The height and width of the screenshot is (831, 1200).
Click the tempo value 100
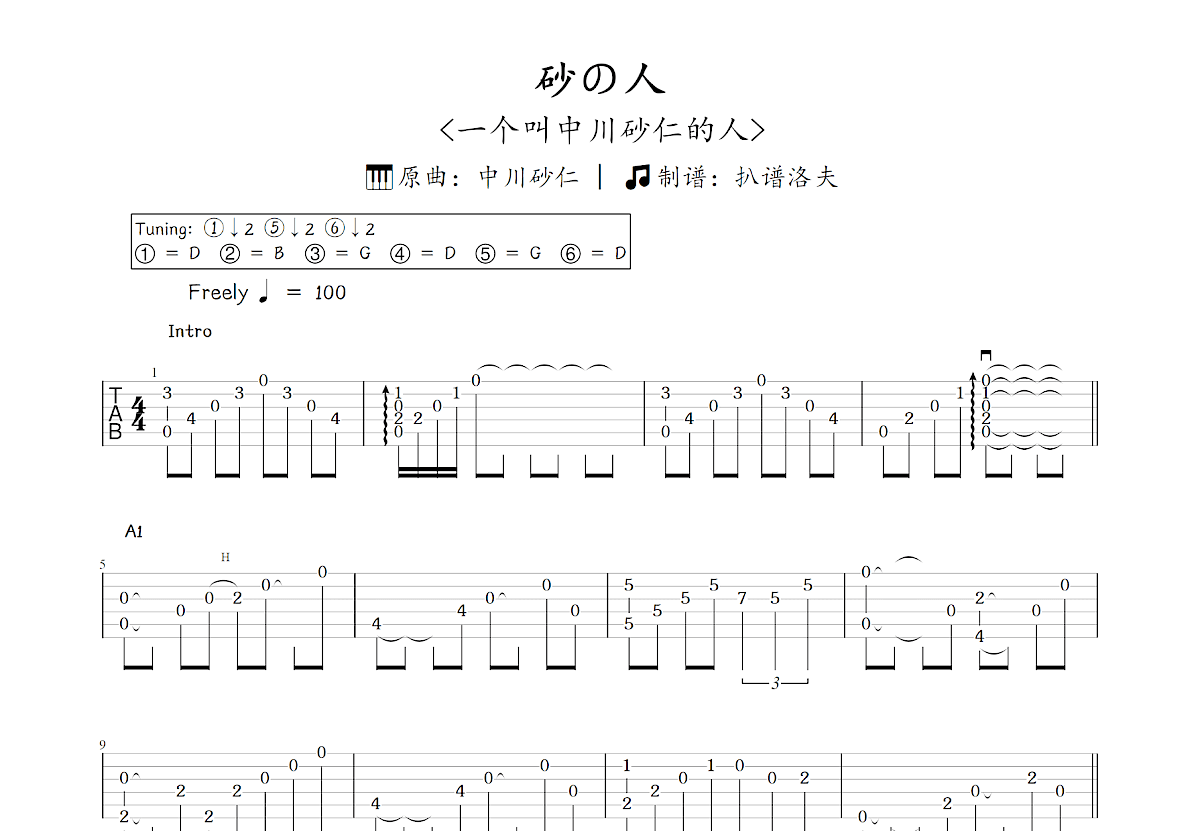330,292
